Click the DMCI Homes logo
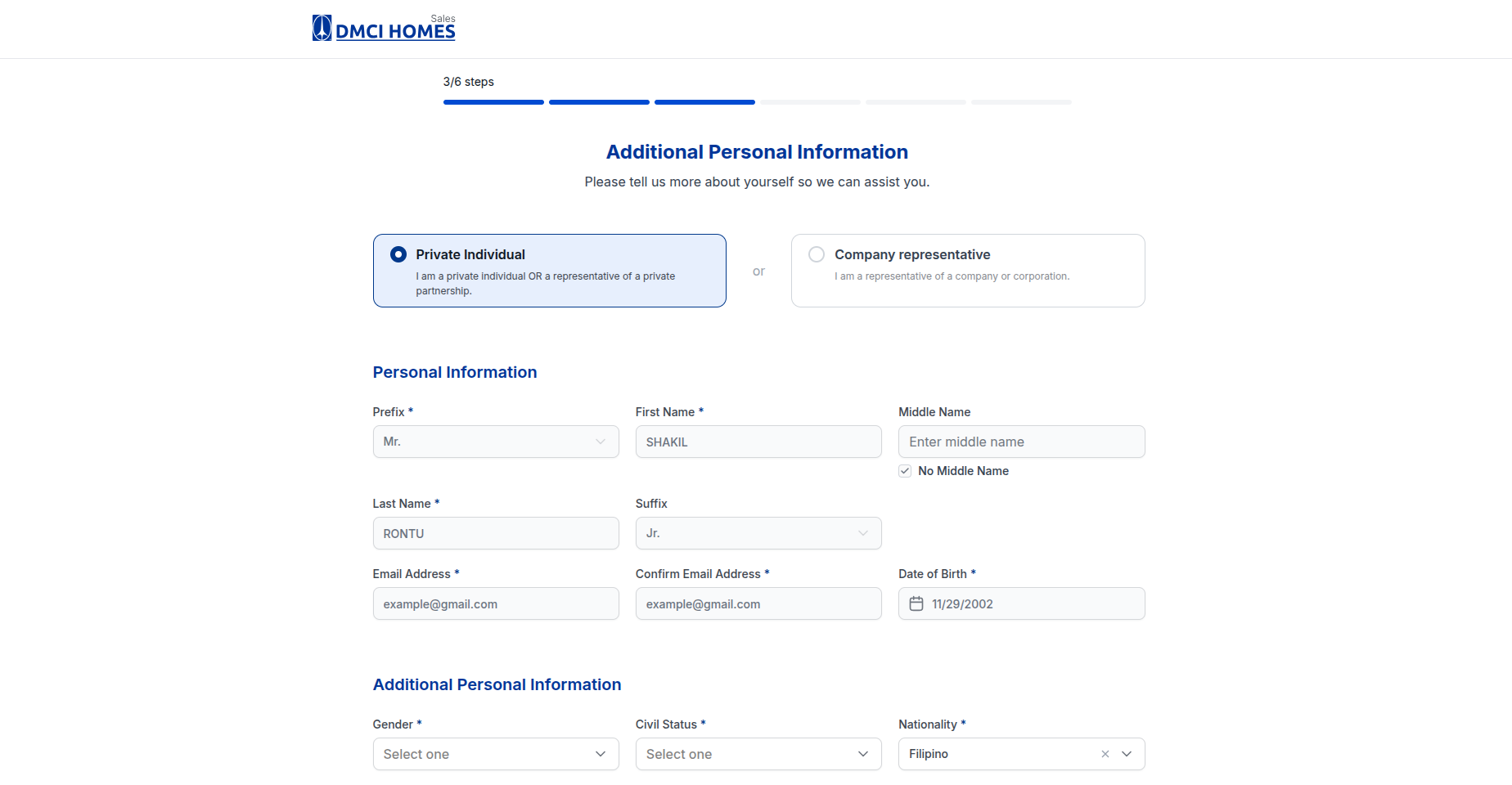The width and height of the screenshot is (1512, 785). (x=384, y=28)
